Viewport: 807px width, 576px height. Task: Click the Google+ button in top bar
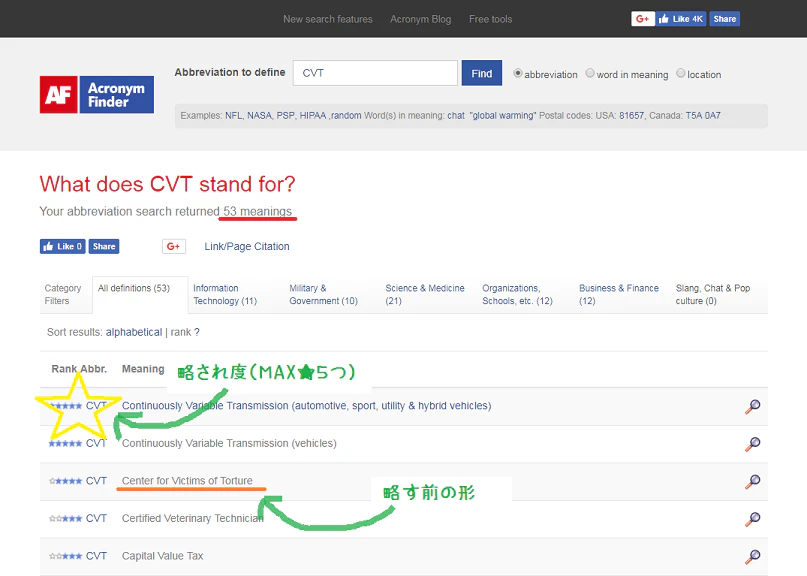tap(643, 19)
